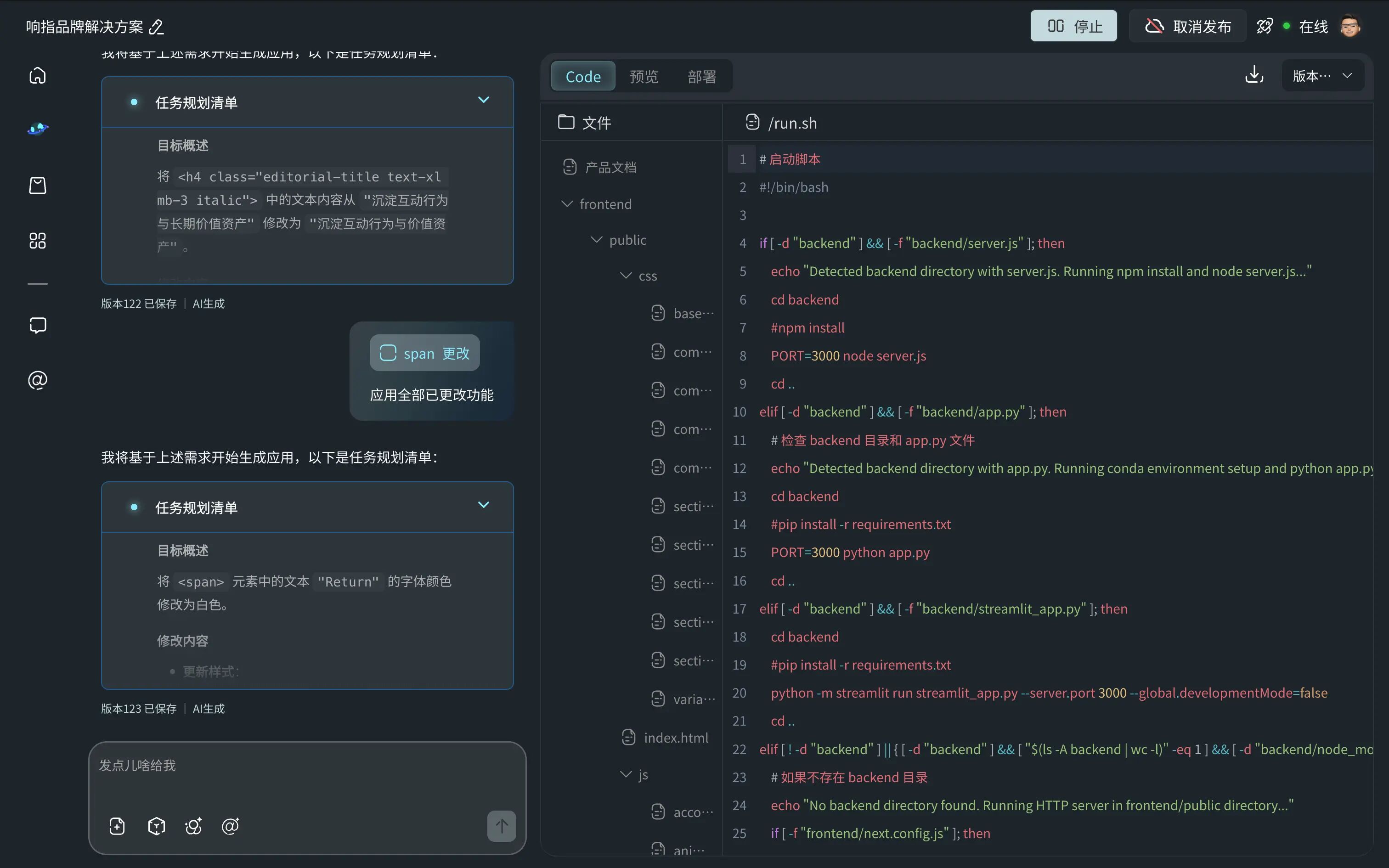Collapse the css folder in file tree
Image resolution: width=1389 pixels, height=868 pixels.
point(626,276)
